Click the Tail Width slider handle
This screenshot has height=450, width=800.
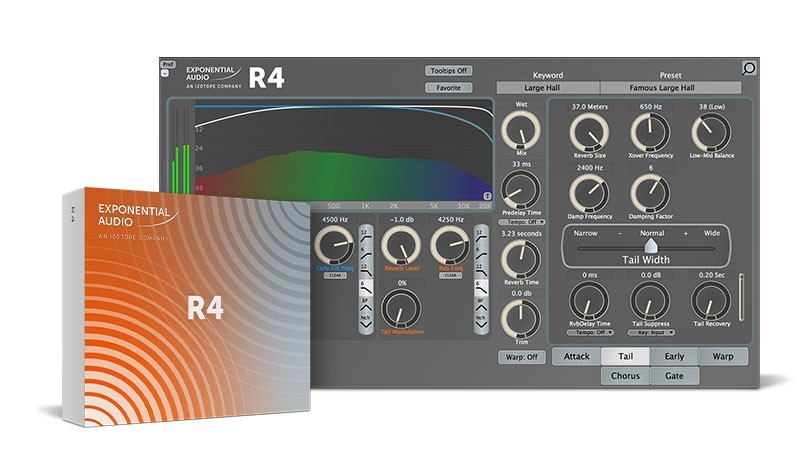(651, 246)
